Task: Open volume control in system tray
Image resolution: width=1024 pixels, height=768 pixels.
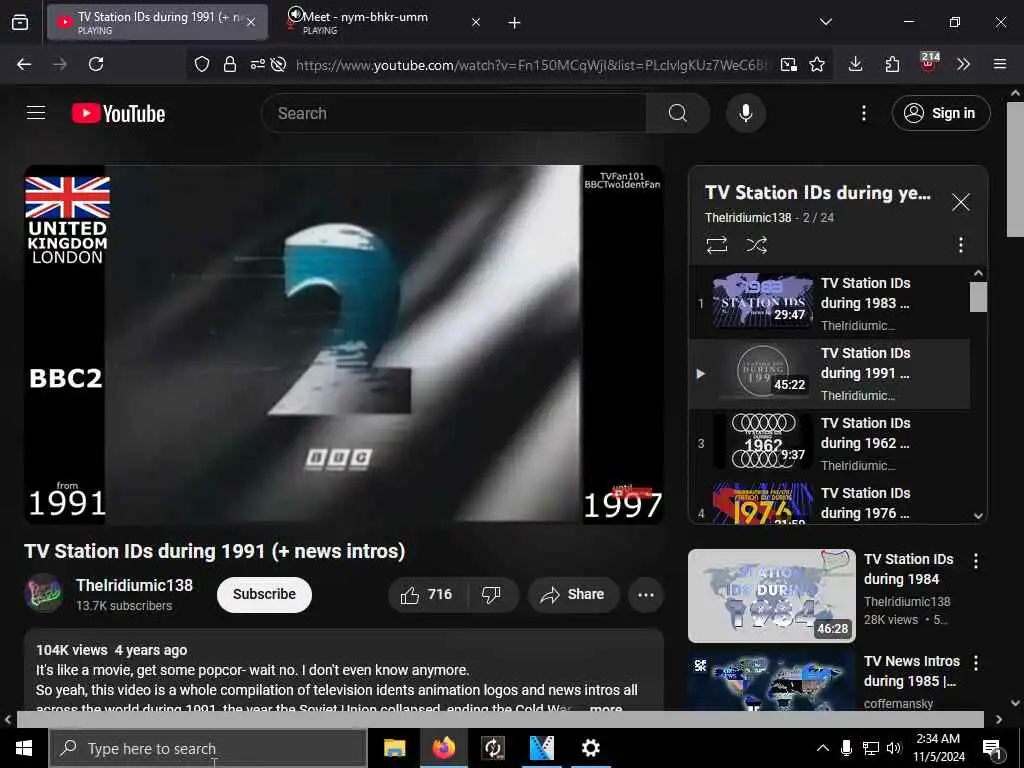Action: tap(894, 748)
